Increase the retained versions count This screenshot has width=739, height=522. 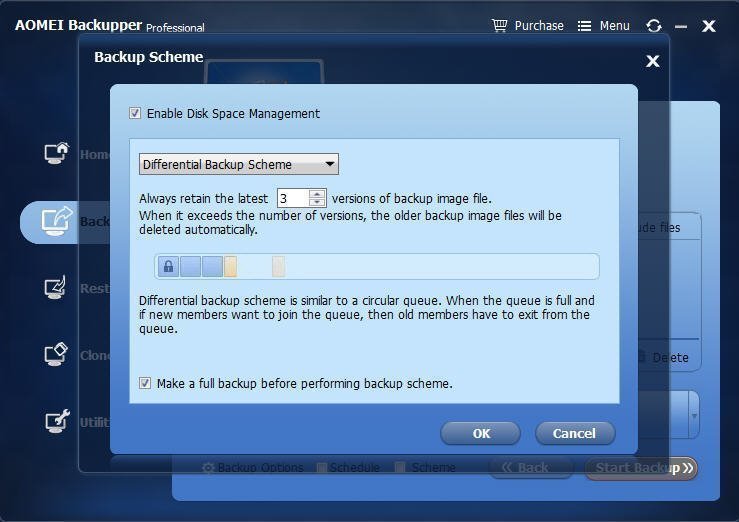click(x=317, y=194)
